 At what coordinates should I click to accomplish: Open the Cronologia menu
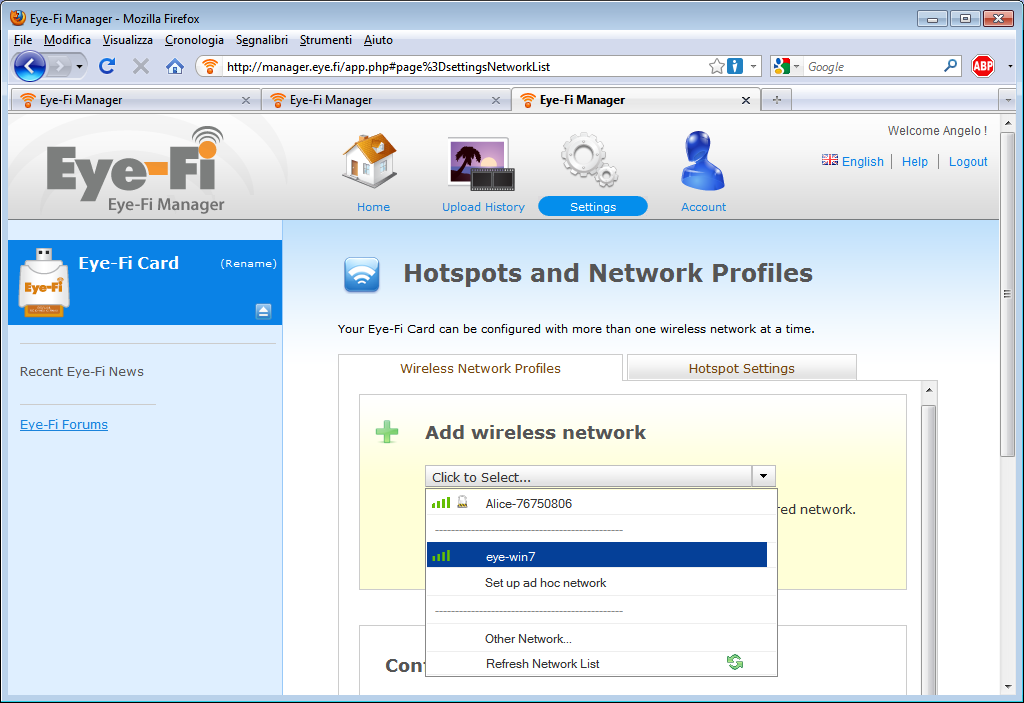pyautogui.click(x=194, y=40)
